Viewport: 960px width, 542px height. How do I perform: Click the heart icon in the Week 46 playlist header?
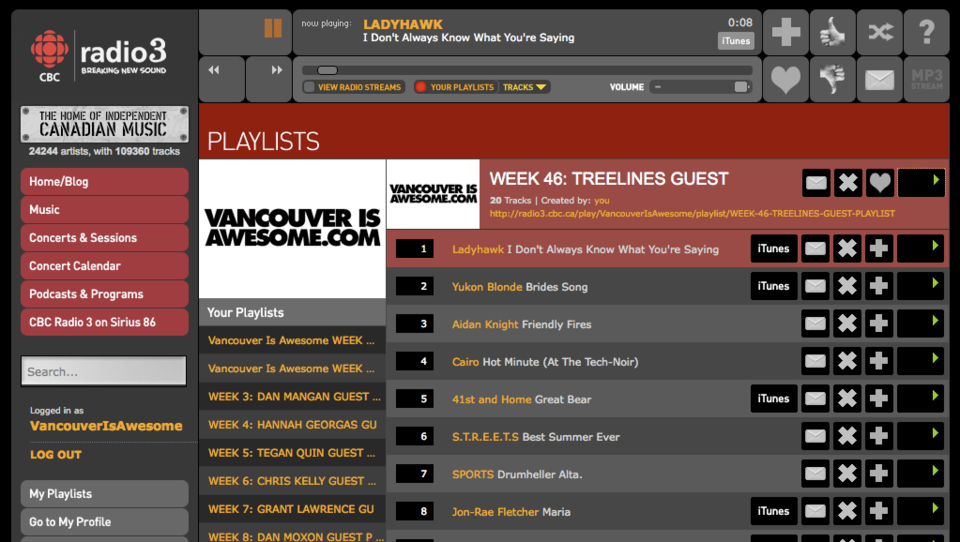pyautogui.click(x=880, y=183)
